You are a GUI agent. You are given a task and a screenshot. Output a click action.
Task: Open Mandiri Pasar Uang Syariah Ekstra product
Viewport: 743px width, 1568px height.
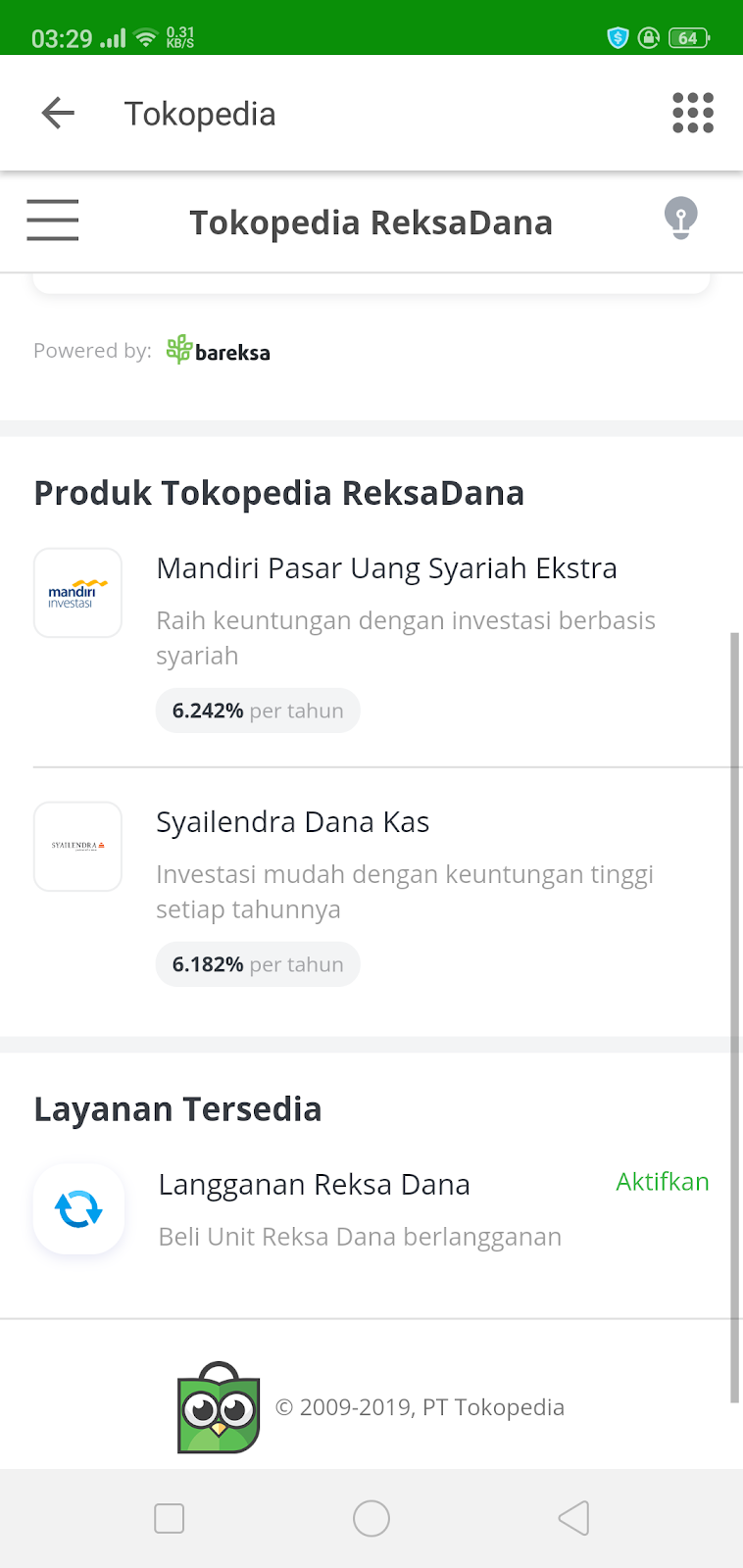pos(386,568)
